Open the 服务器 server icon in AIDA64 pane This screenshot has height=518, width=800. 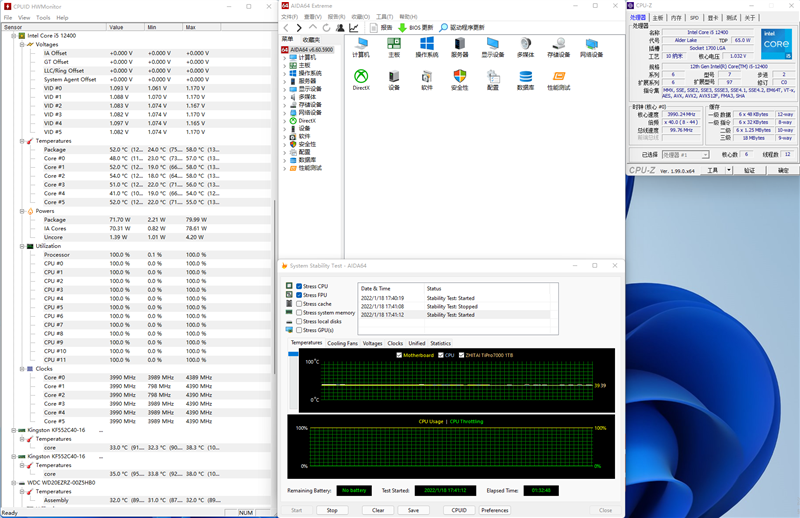click(x=460, y=47)
